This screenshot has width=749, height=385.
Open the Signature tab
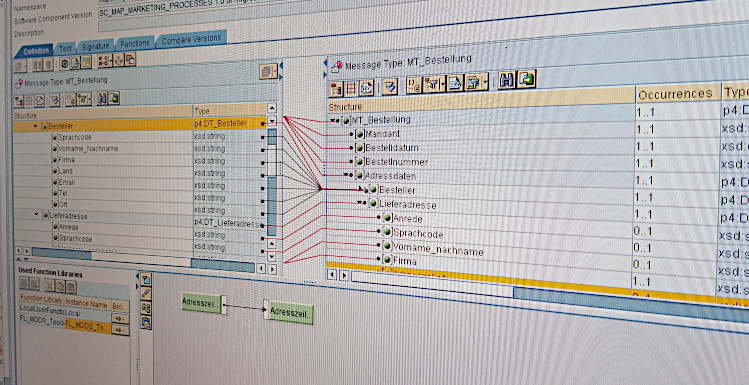click(95, 46)
